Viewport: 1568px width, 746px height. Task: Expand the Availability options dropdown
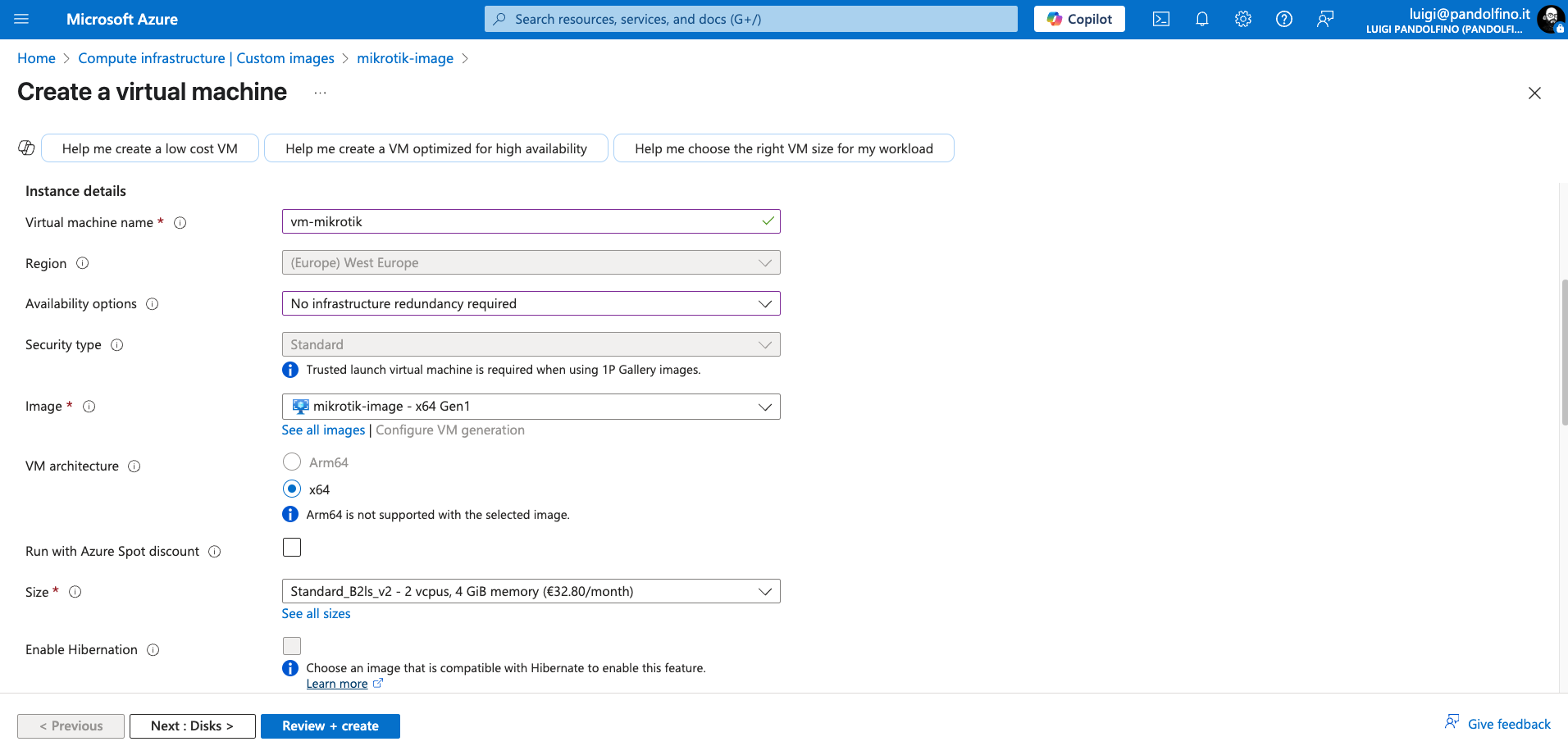[x=530, y=304]
